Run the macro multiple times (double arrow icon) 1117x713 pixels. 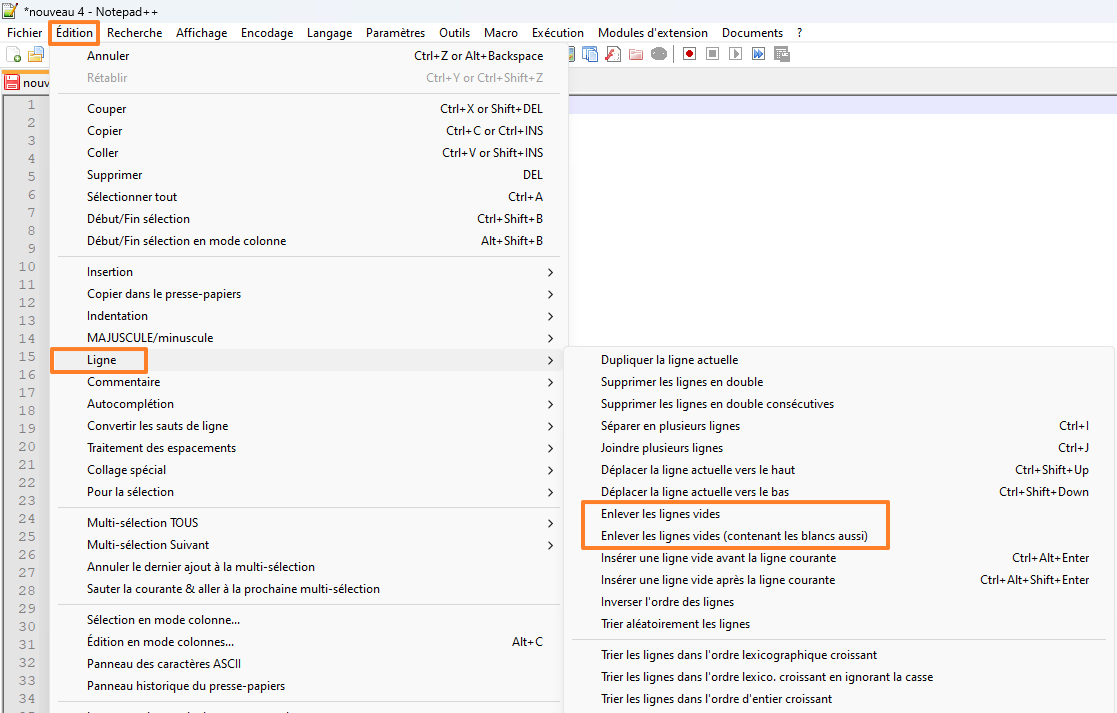coord(758,54)
